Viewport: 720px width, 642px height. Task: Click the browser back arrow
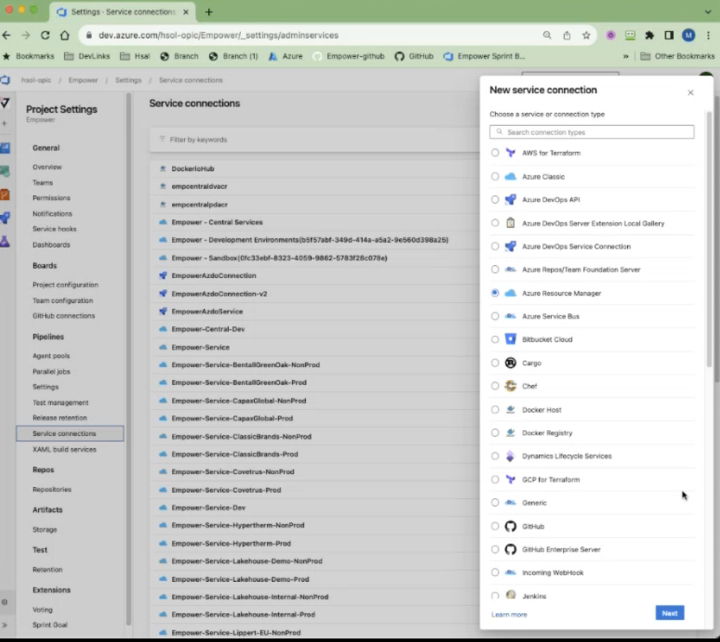pyautogui.click(x=6, y=35)
